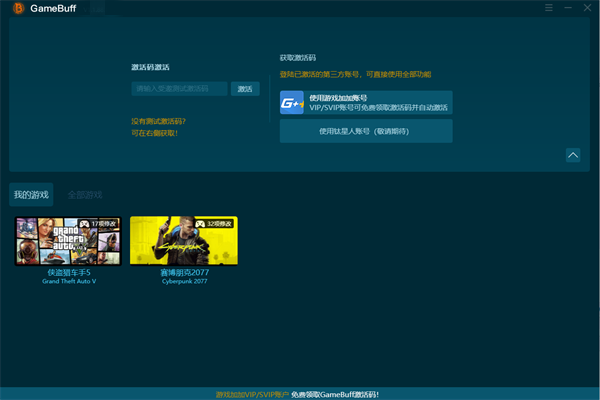
Task: Click bottom banner 免费领取GameBuff激活码
Action: click(x=335, y=394)
